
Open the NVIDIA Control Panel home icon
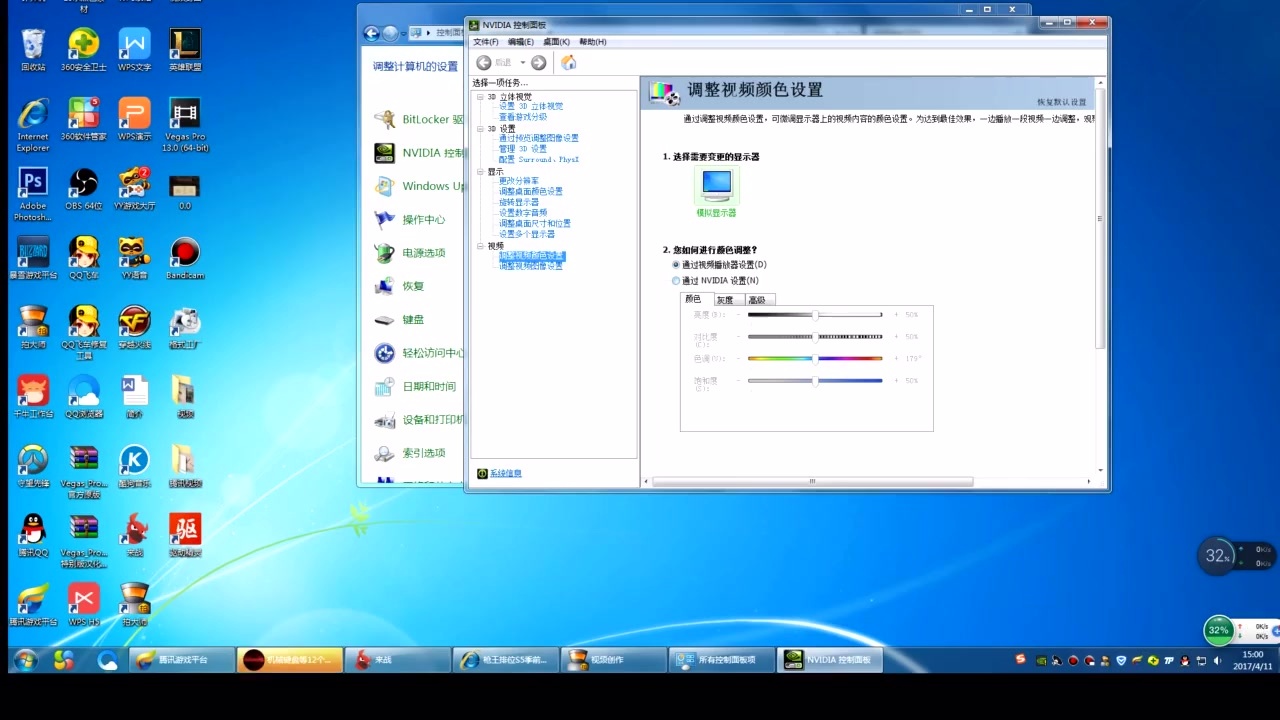pyautogui.click(x=569, y=63)
